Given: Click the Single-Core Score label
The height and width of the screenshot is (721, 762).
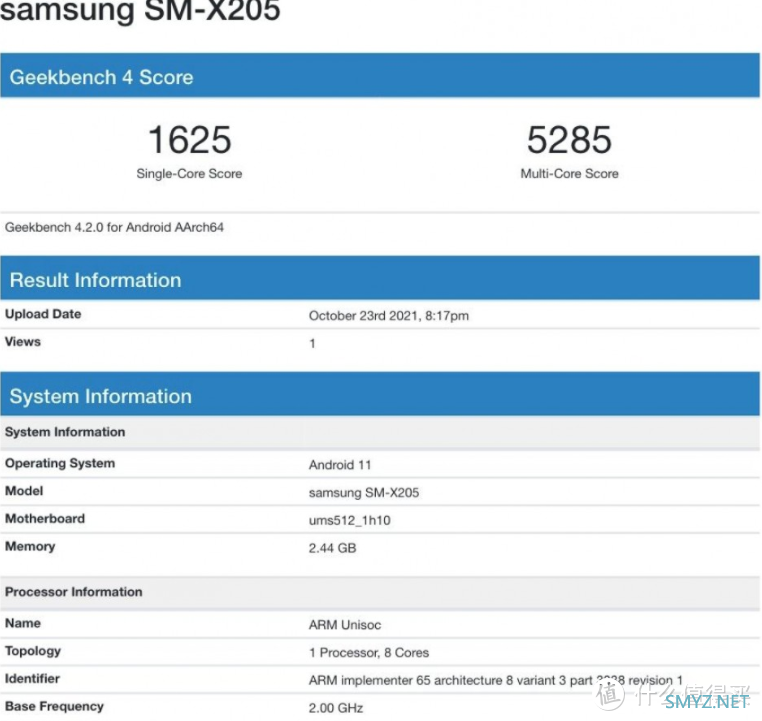Looking at the screenshot, I should click(x=190, y=173).
